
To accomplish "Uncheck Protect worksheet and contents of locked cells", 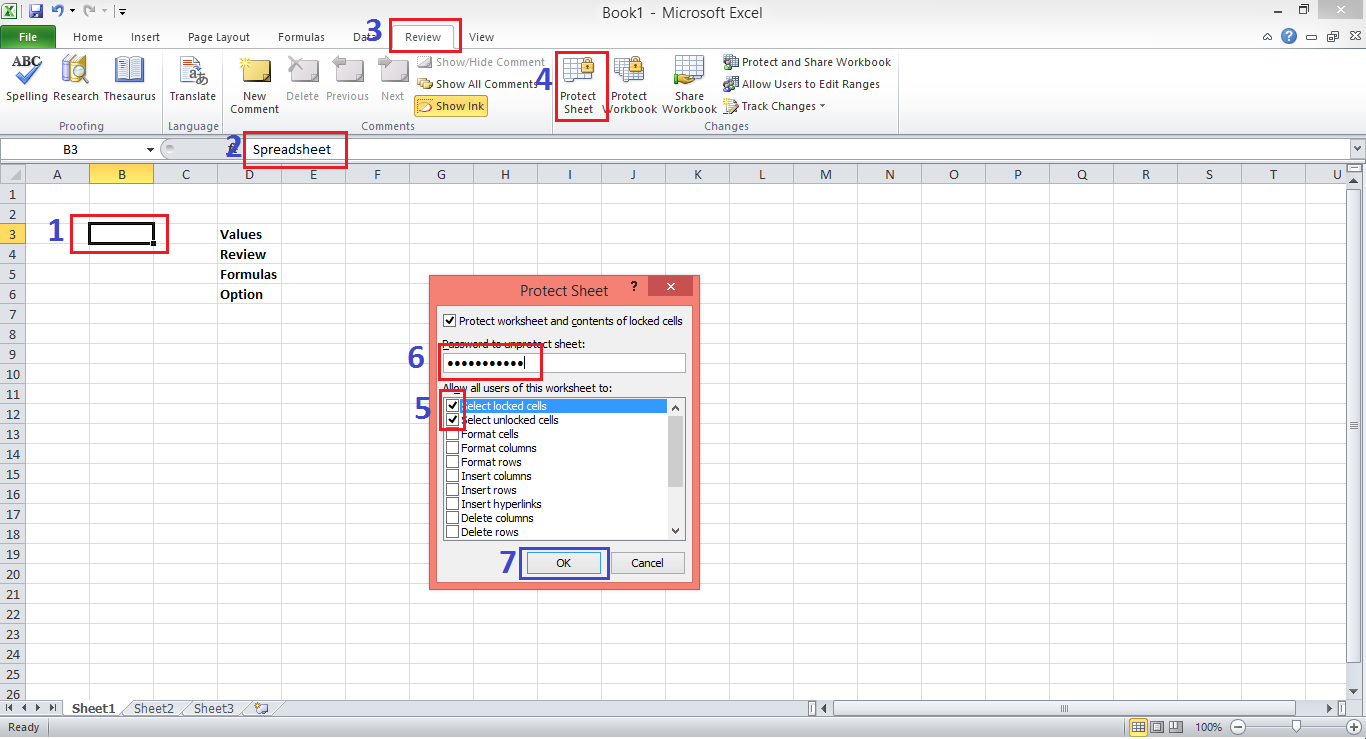I will 449,320.
